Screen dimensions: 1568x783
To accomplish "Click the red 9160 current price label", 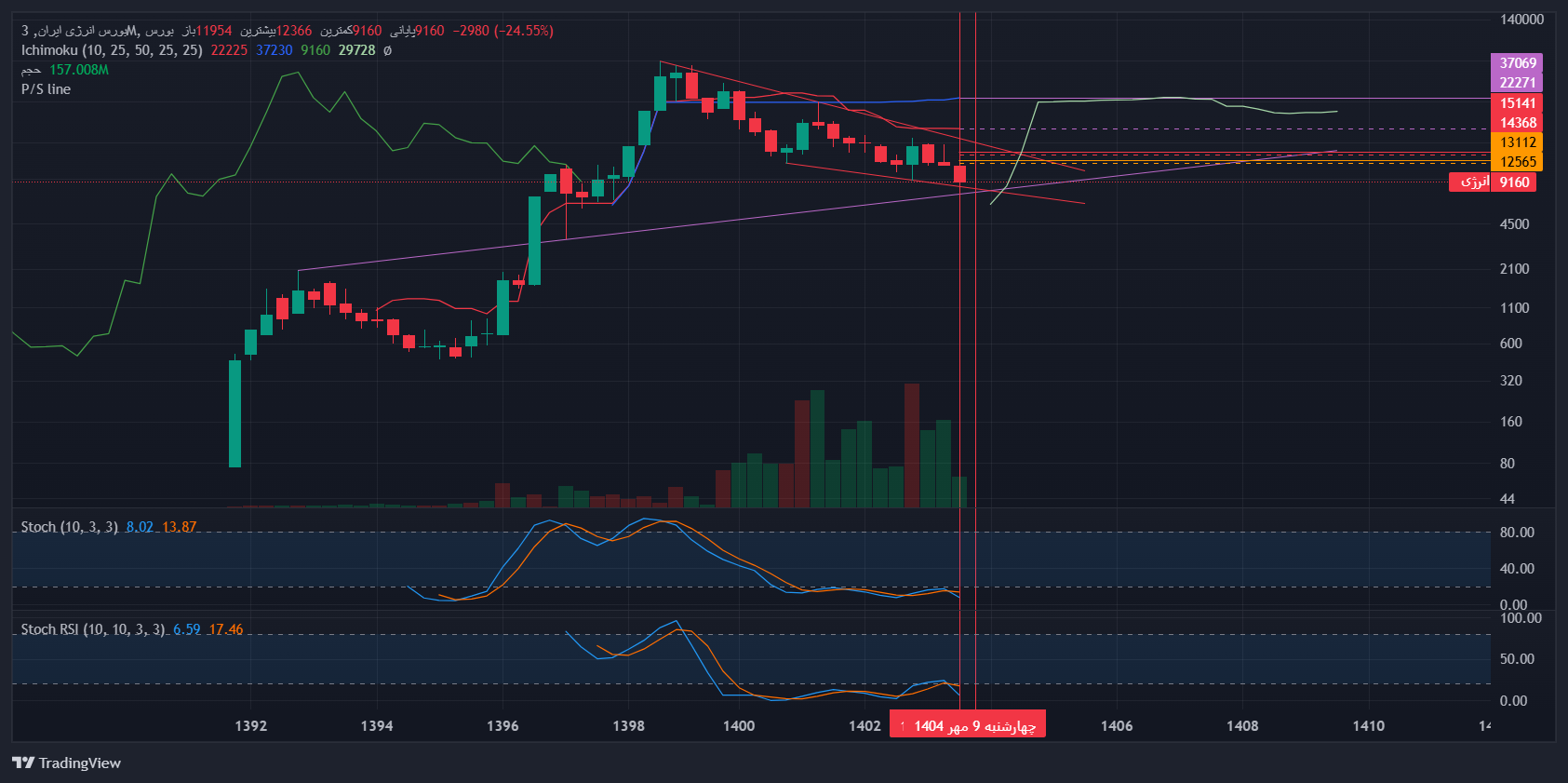I will click(1513, 182).
